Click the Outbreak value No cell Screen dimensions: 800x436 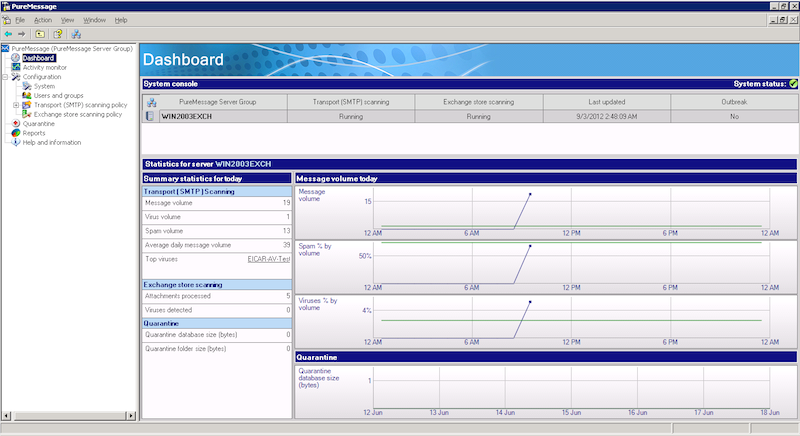click(734, 116)
